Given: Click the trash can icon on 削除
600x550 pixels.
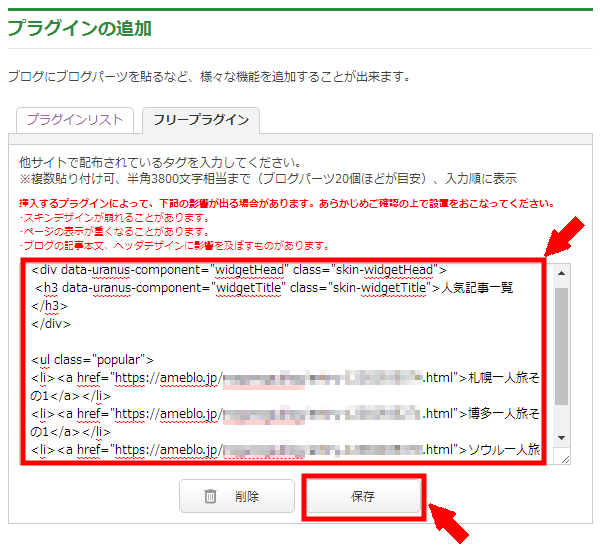Looking at the screenshot, I should [210, 496].
